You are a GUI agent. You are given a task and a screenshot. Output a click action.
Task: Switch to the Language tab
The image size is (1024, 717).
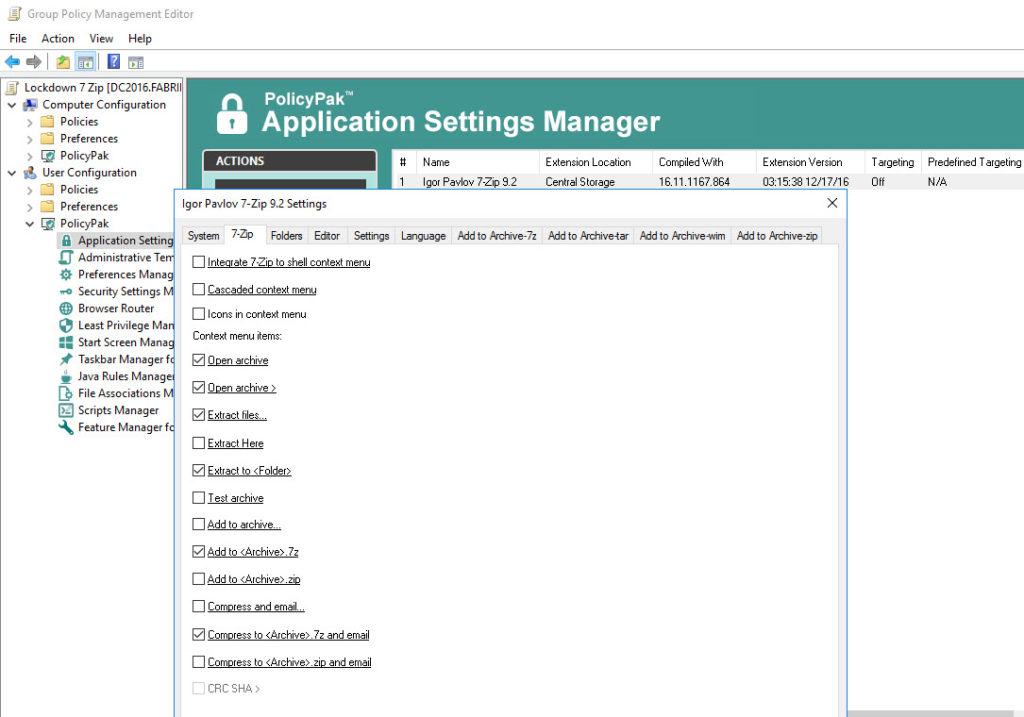tap(423, 236)
